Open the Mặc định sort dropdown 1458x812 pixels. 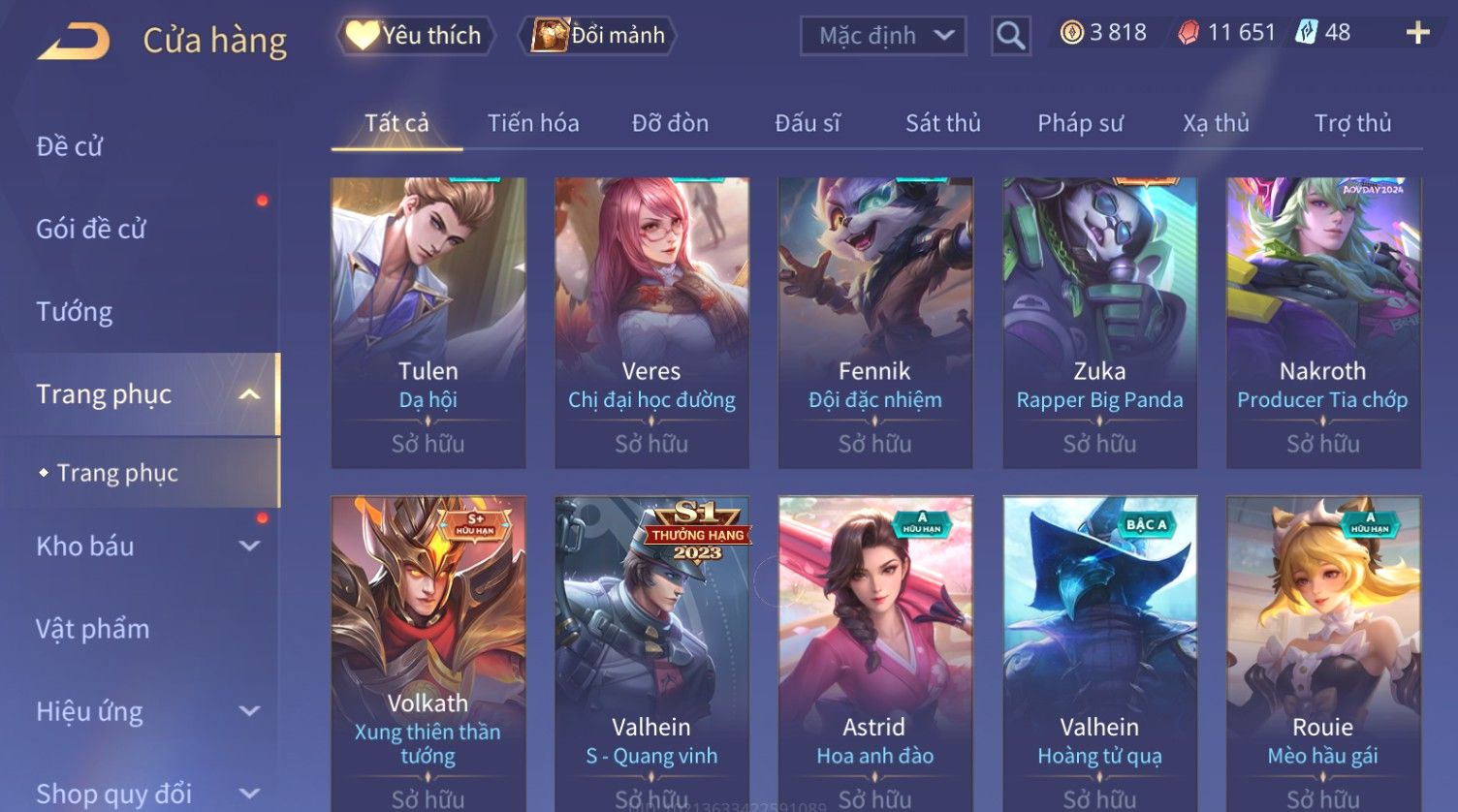click(883, 36)
